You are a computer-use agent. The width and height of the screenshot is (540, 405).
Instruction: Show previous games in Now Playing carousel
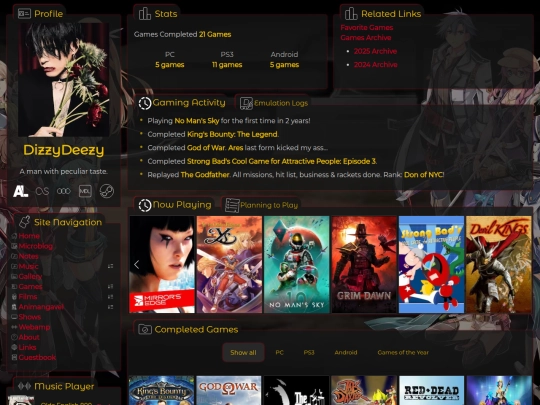pyautogui.click(x=137, y=264)
